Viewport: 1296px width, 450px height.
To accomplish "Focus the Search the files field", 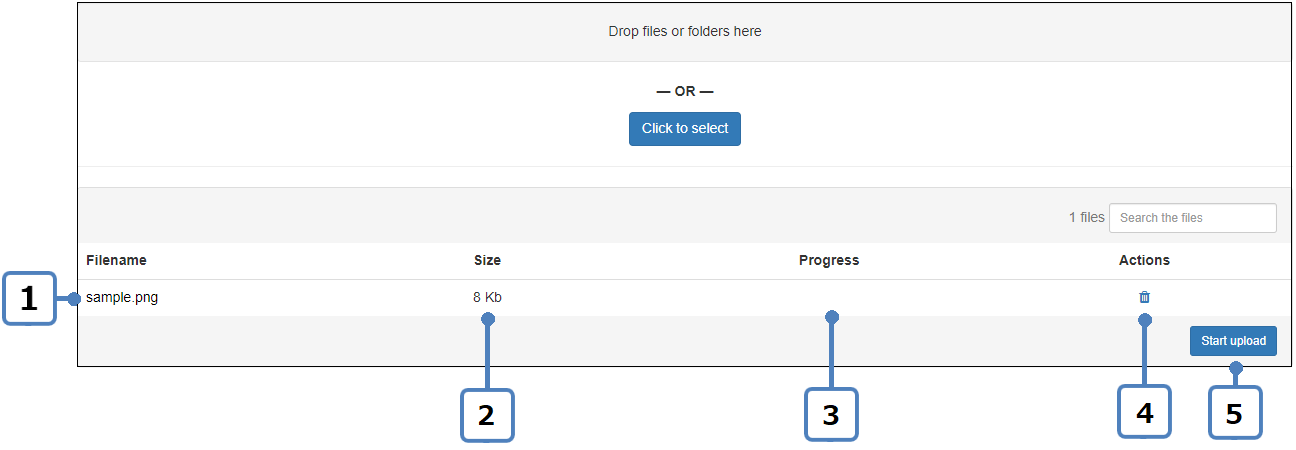I will coord(1192,218).
